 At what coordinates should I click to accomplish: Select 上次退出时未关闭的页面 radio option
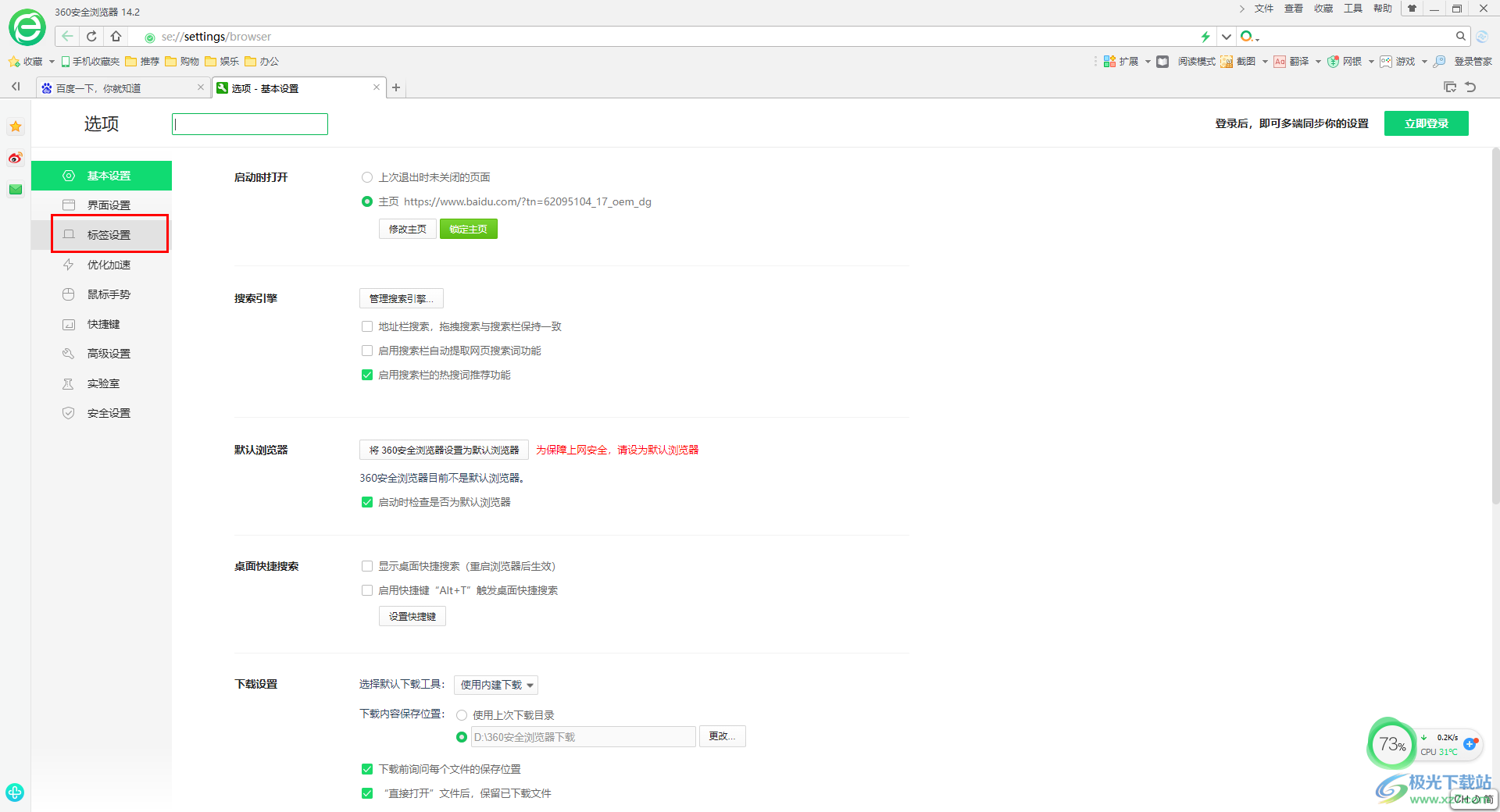click(x=367, y=177)
